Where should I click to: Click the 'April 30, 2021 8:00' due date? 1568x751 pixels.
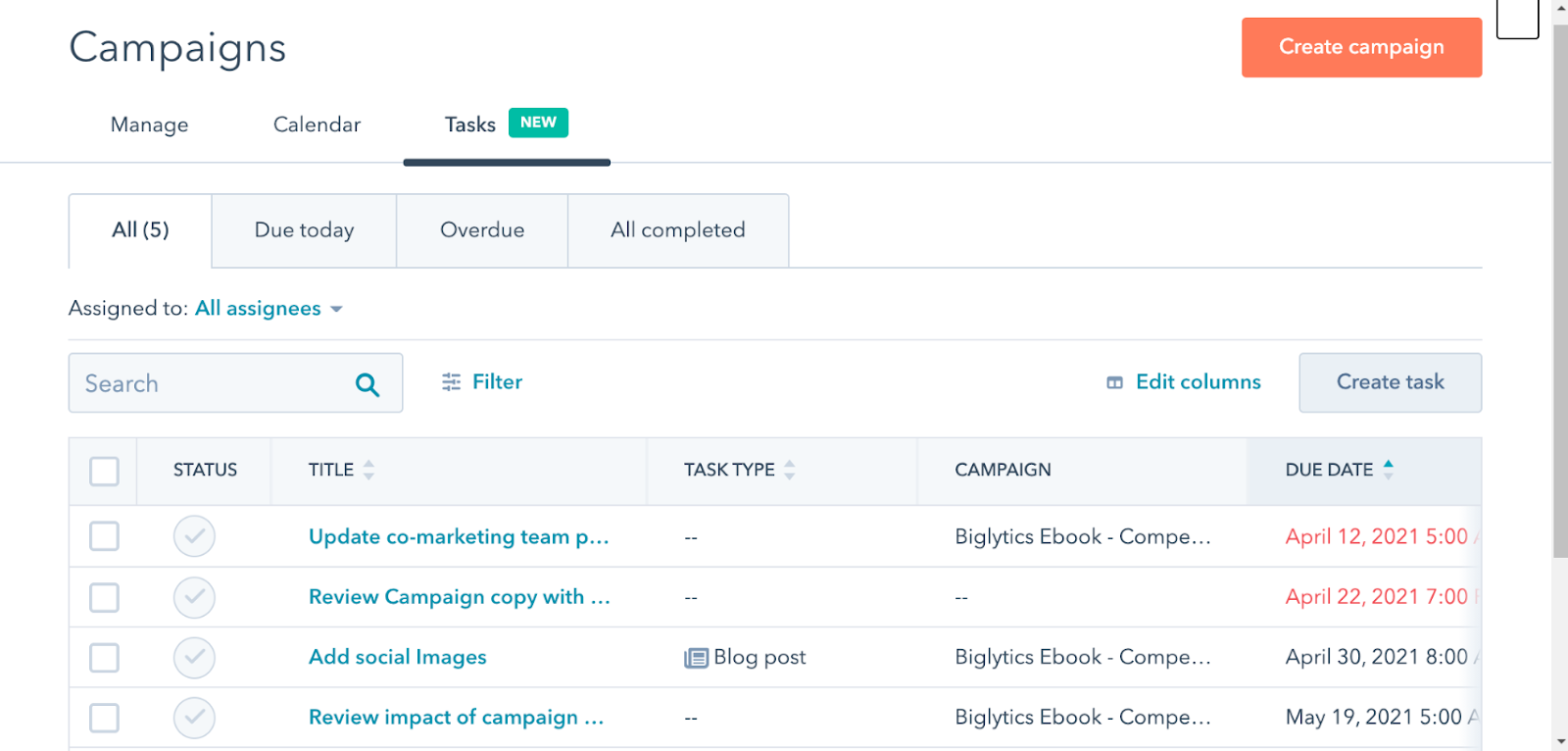[1376, 658]
